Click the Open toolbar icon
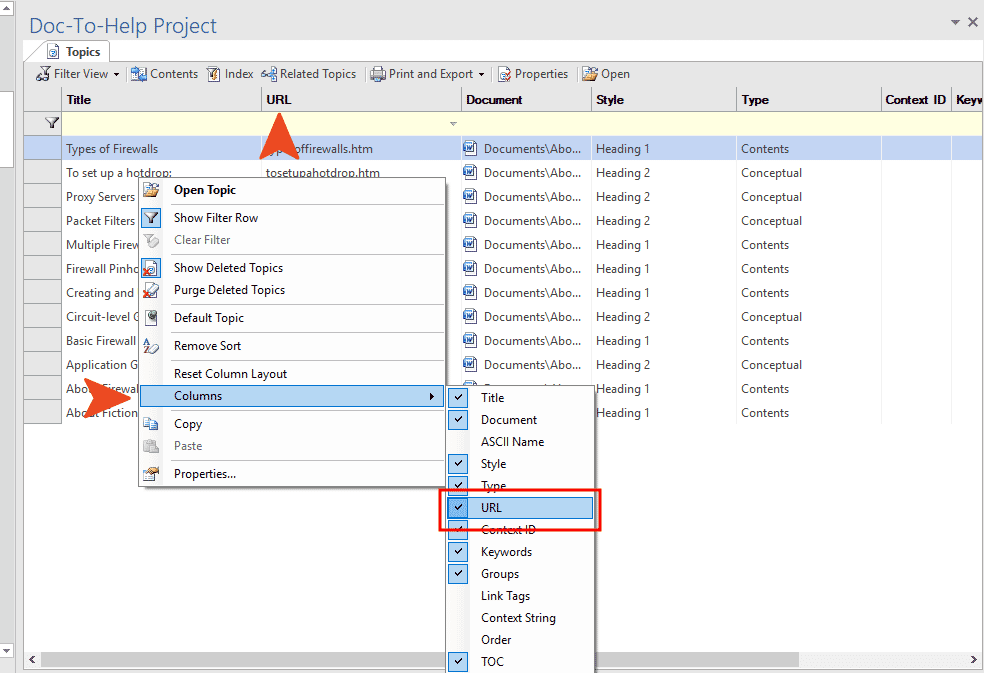984x673 pixels. [x=590, y=74]
